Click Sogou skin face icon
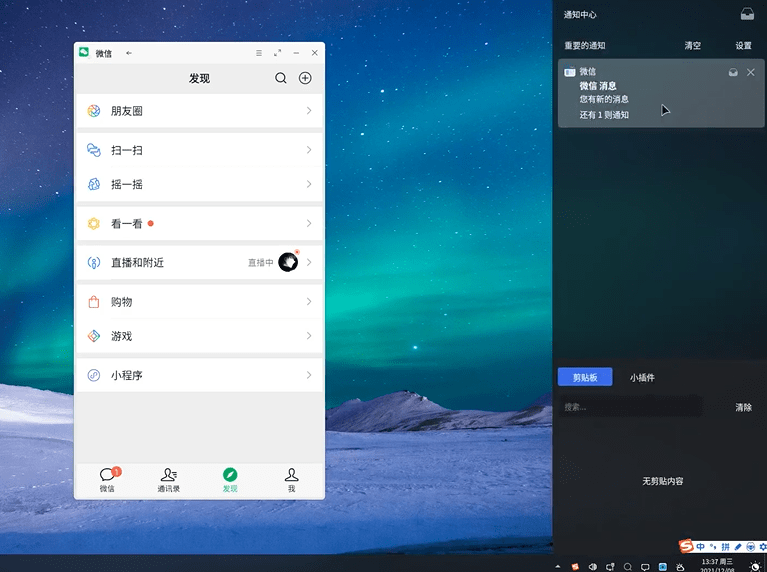Image resolution: width=767 pixels, height=572 pixels. (x=750, y=547)
